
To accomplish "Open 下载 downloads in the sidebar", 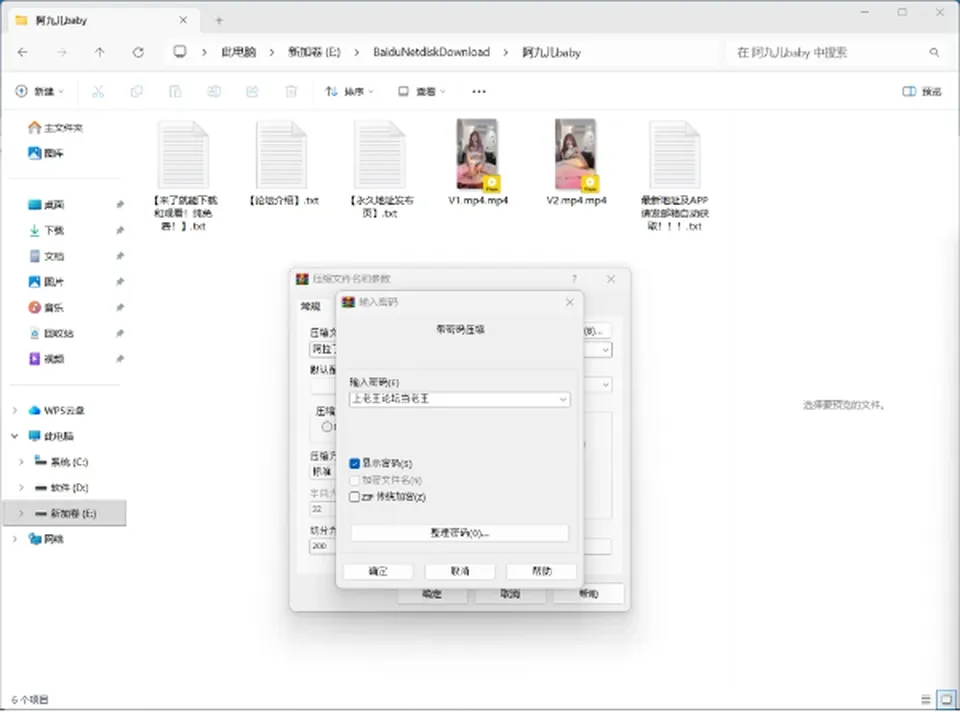I will coord(47,230).
